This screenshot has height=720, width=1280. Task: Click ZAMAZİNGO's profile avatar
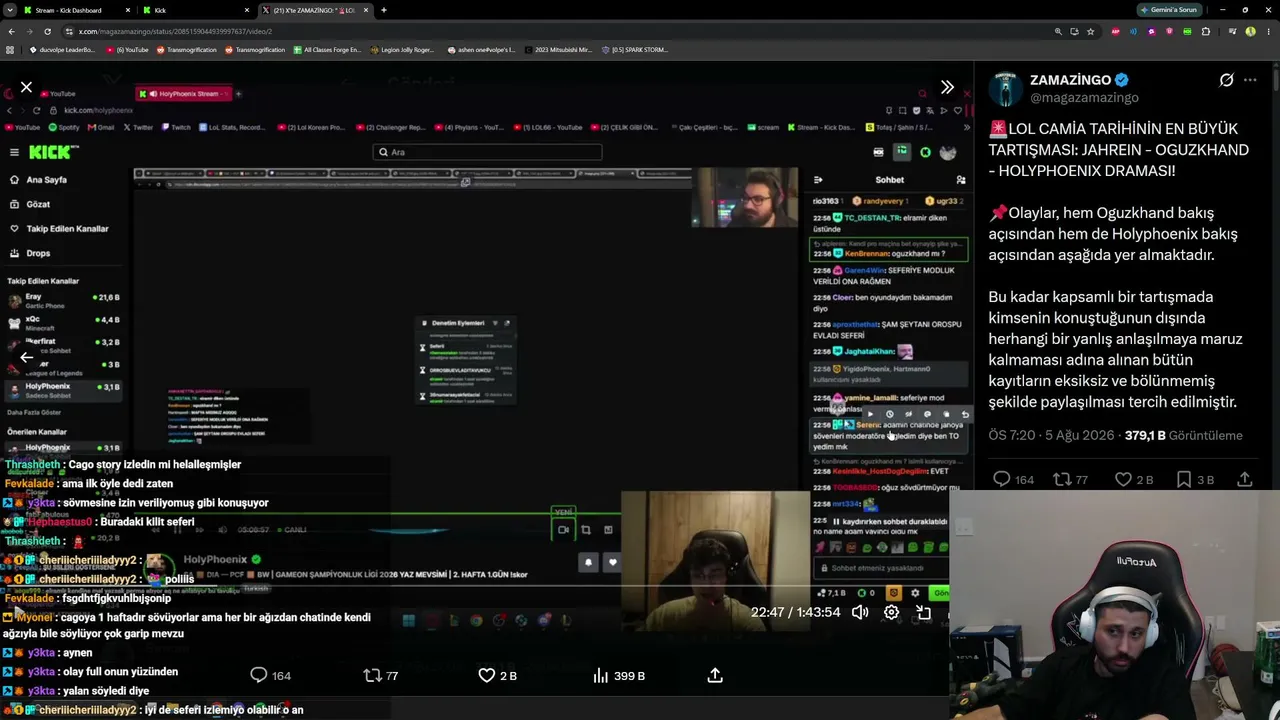(1005, 89)
